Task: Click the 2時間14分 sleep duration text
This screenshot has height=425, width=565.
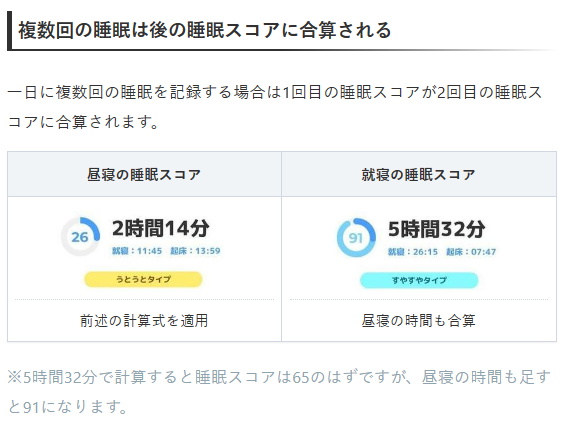Action: tap(161, 229)
